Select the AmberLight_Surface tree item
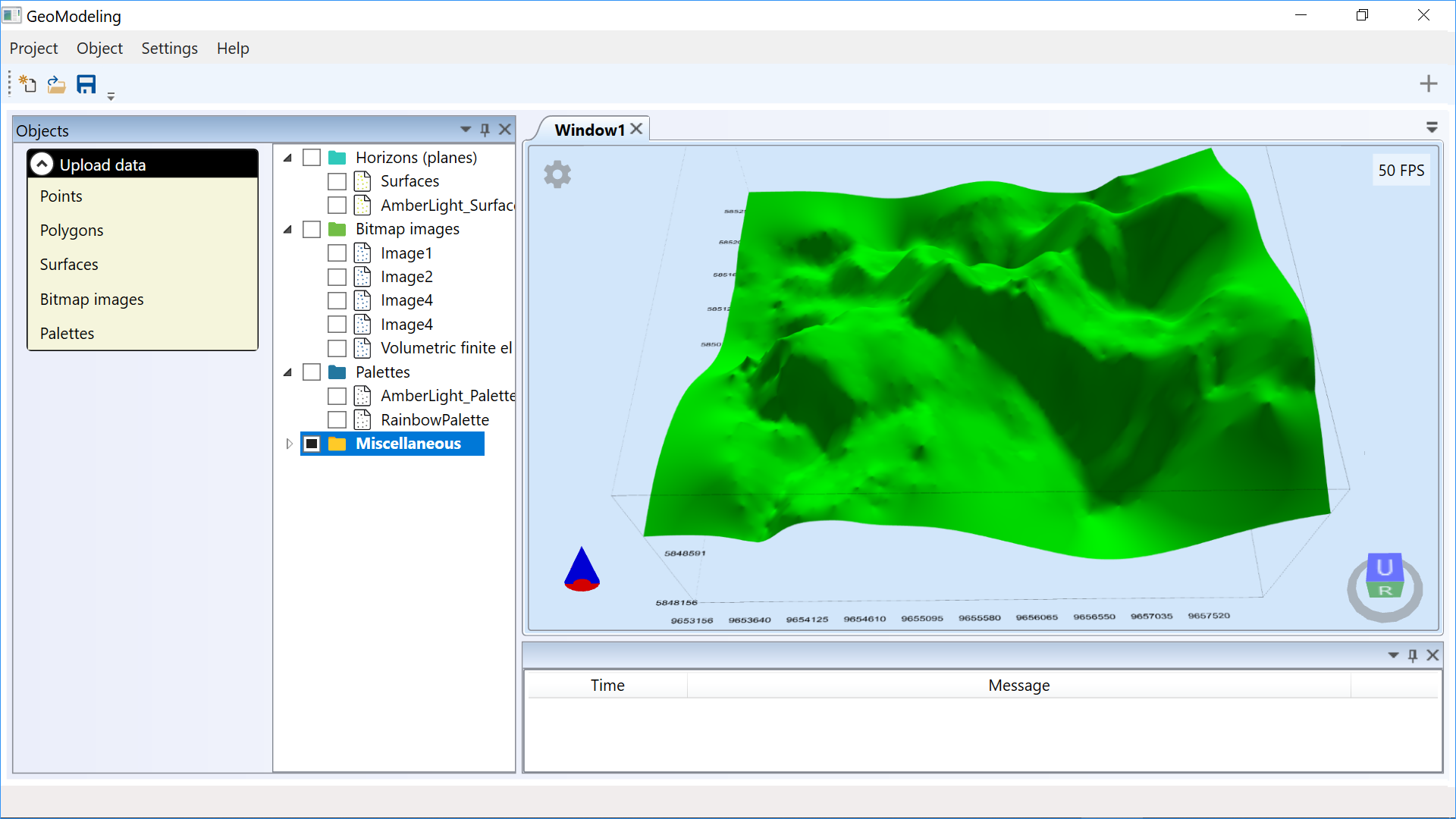1456x819 pixels. tap(447, 206)
